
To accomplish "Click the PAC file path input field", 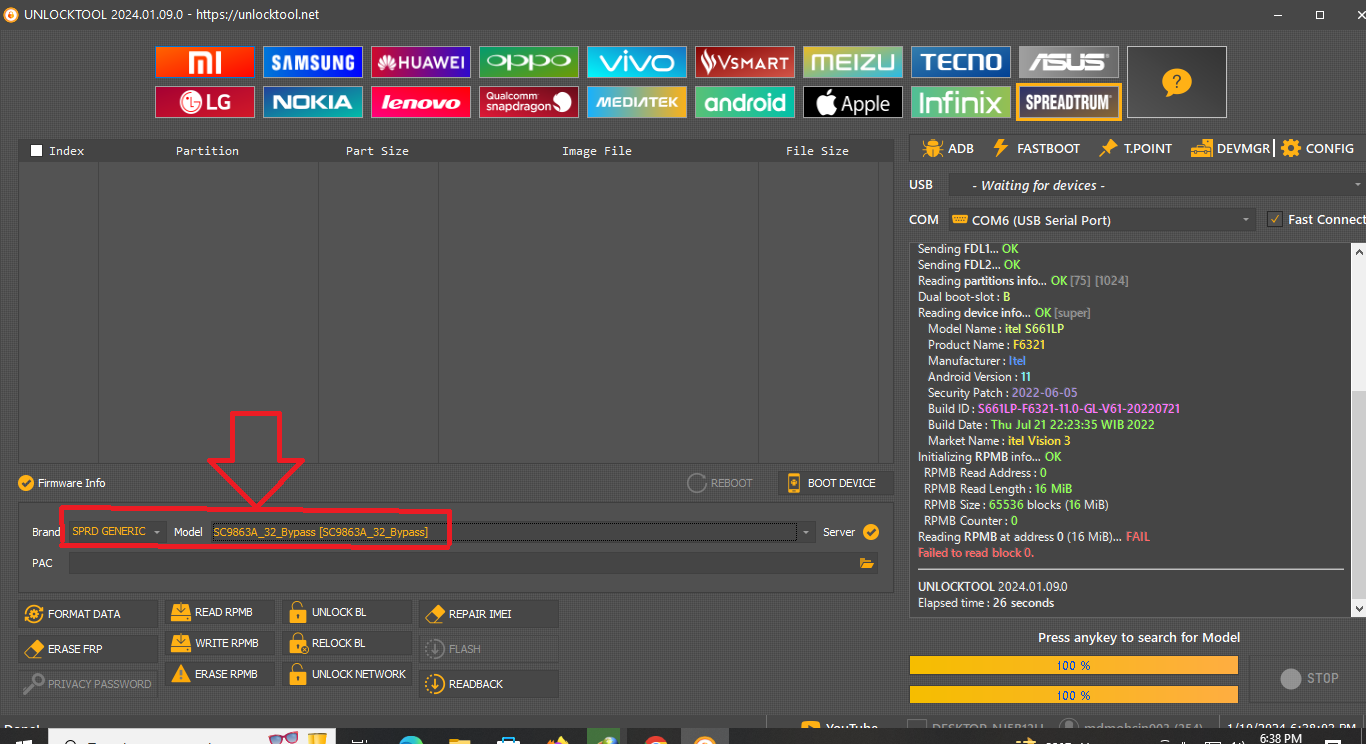I will [460, 564].
